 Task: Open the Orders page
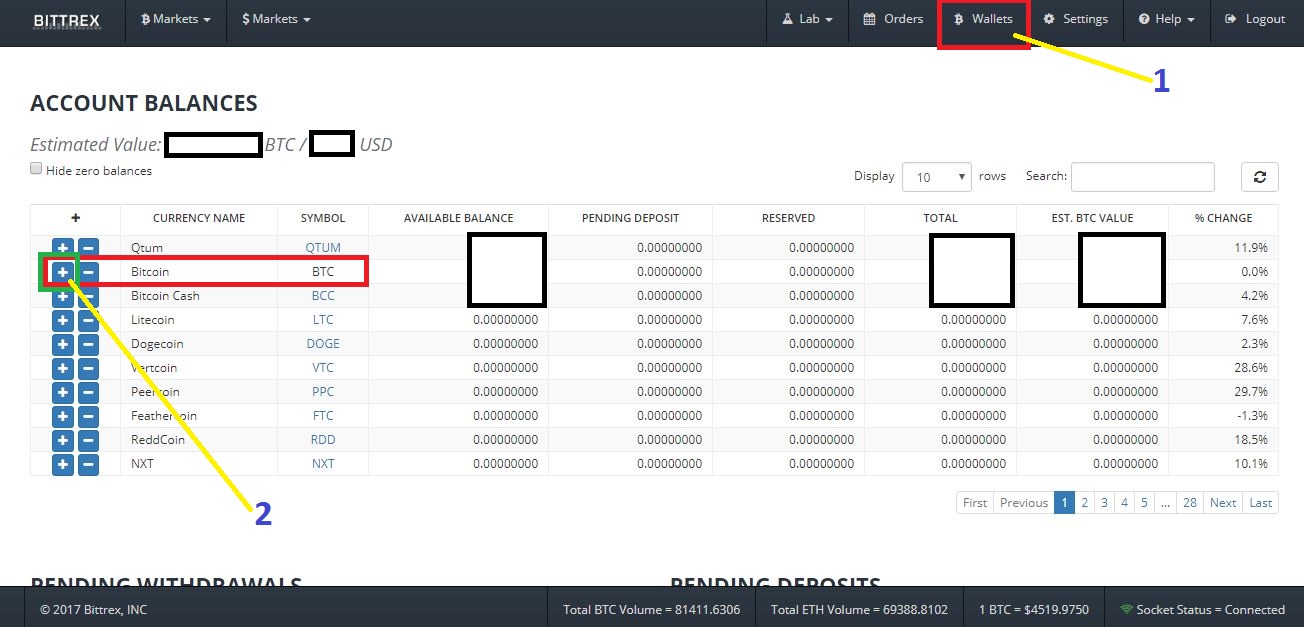893,19
